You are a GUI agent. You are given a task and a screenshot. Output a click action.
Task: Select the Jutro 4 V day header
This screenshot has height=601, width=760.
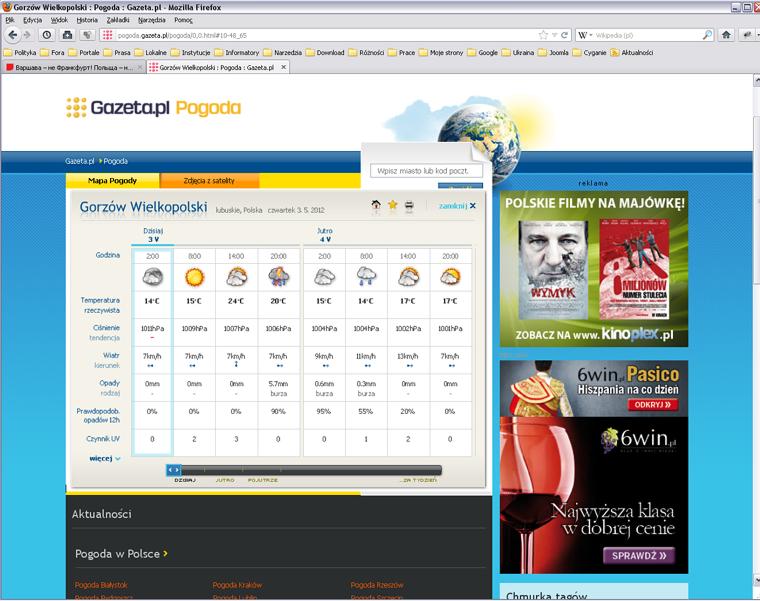pyautogui.click(x=325, y=235)
